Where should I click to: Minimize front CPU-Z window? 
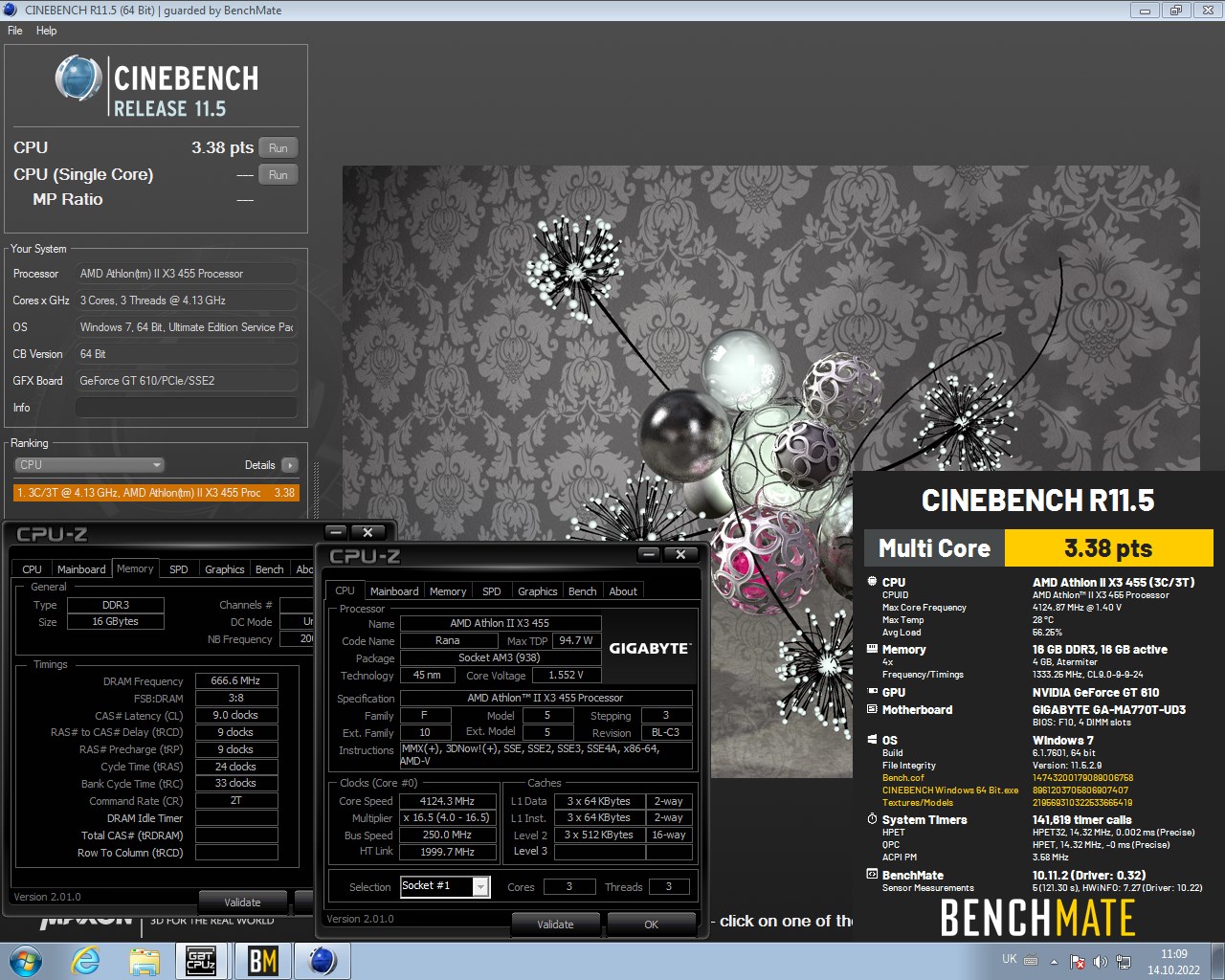pos(649,554)
